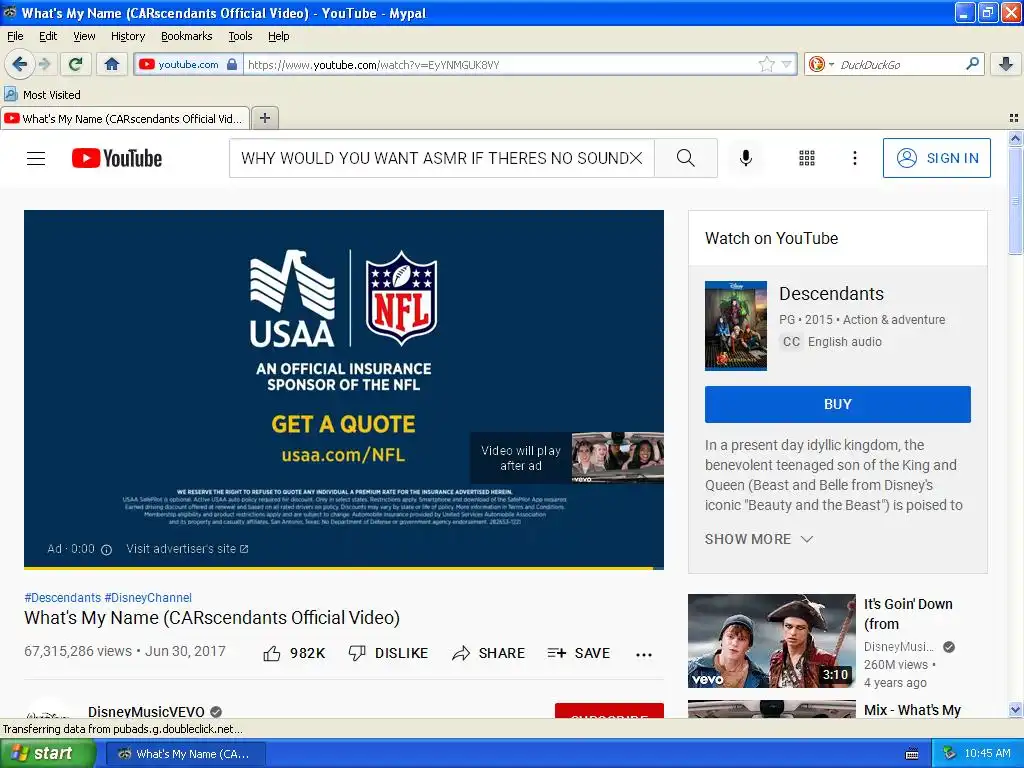Open the Bookmarks menu
The image size is (1024, 768).
click(x=187, y=36)
